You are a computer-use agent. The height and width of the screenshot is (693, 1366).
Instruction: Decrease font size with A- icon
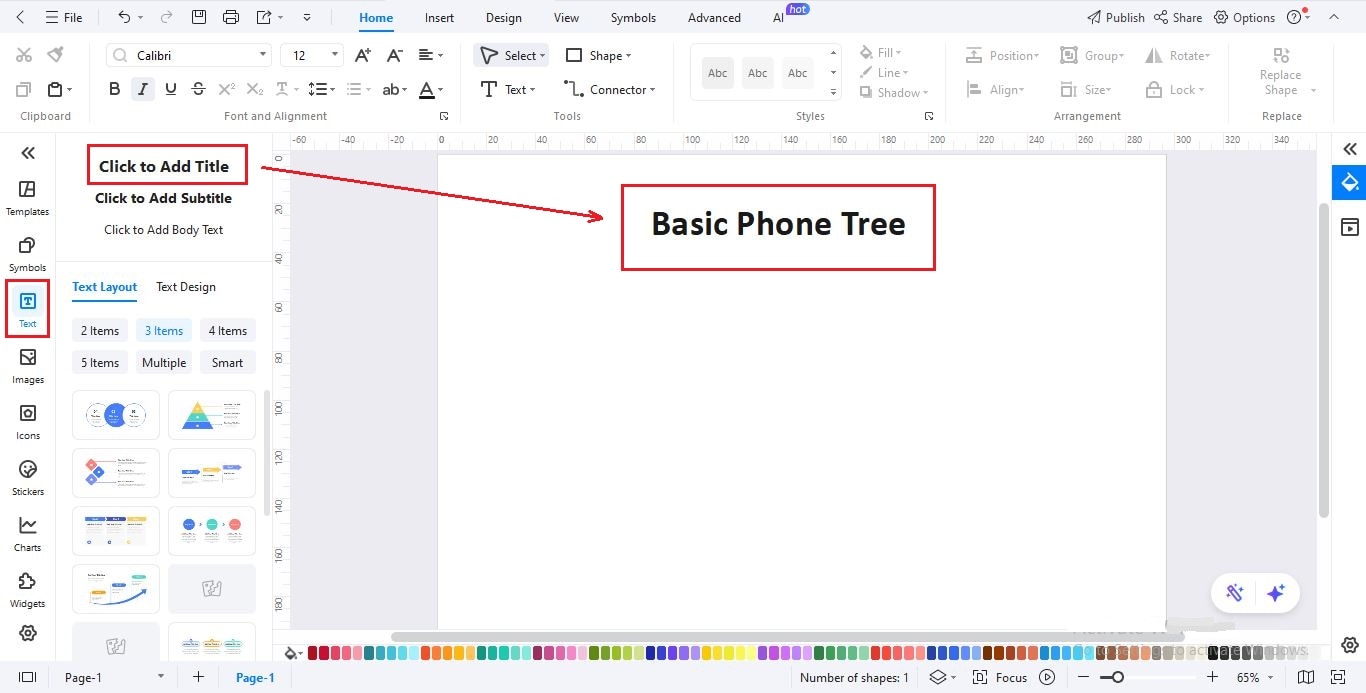click(394, 55)
